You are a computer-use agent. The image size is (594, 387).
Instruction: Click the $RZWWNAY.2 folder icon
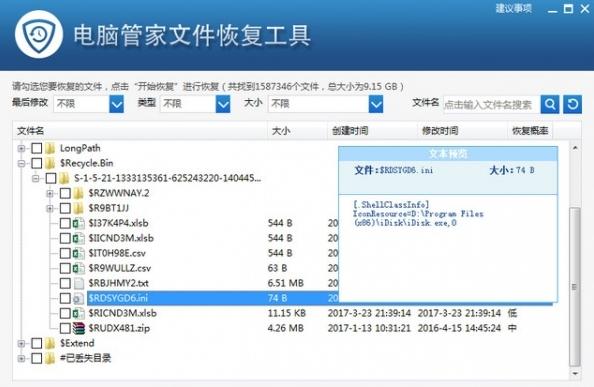[x=79, y=193]
